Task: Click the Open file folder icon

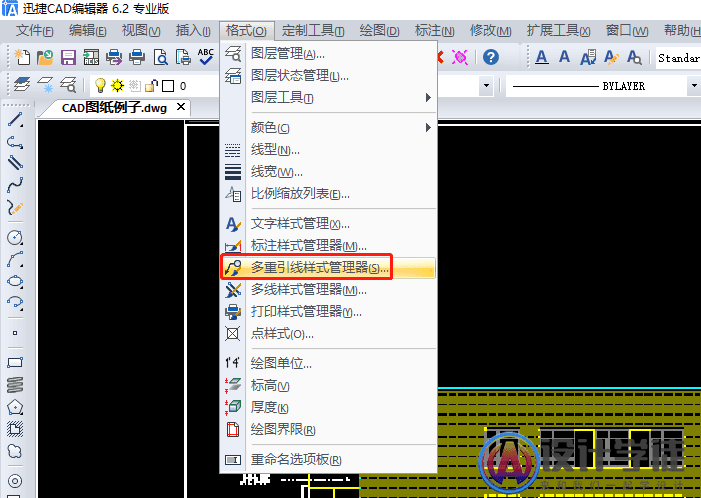Action: (45, 57)
